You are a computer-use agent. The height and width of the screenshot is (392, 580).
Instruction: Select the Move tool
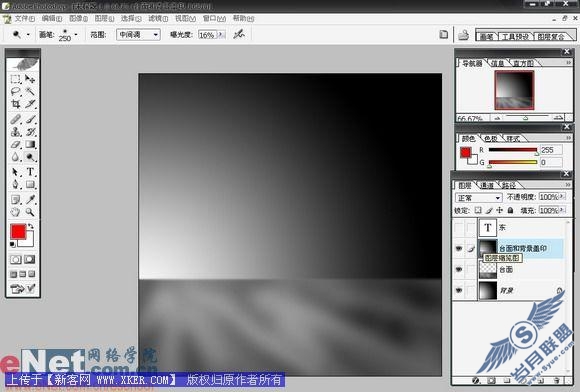coord(30,79)
